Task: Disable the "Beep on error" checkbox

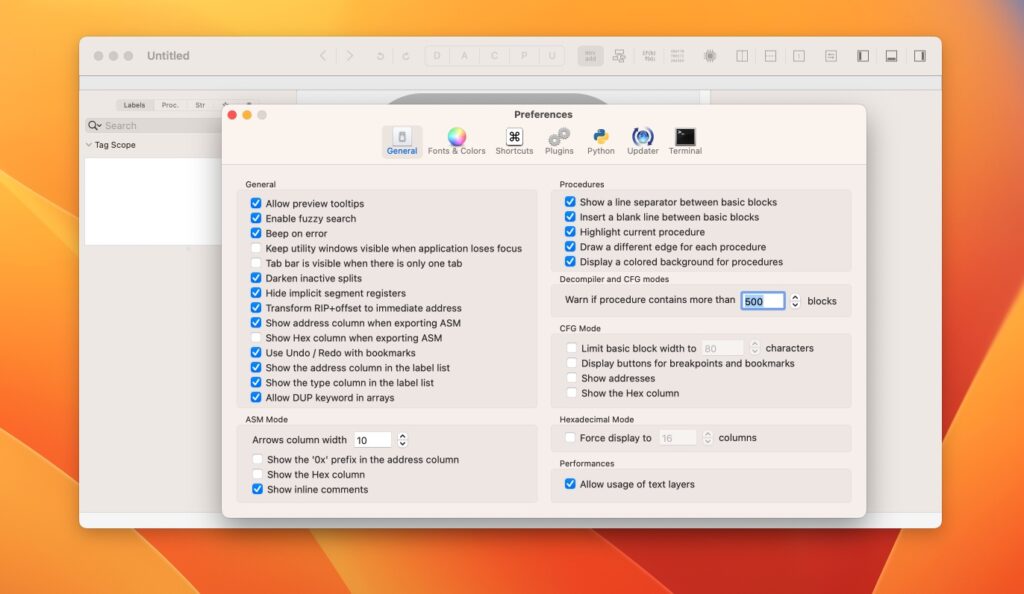Action: (257, 233)
